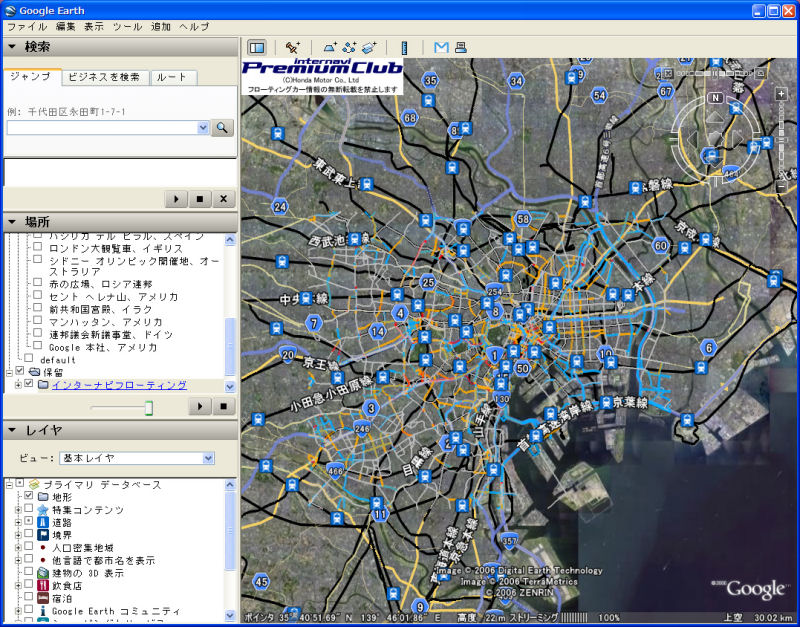This screenshot has width=800, height=627.
Task: Enable the 人口密集地域 layer checkbox
Action: [x=29, y=546]
